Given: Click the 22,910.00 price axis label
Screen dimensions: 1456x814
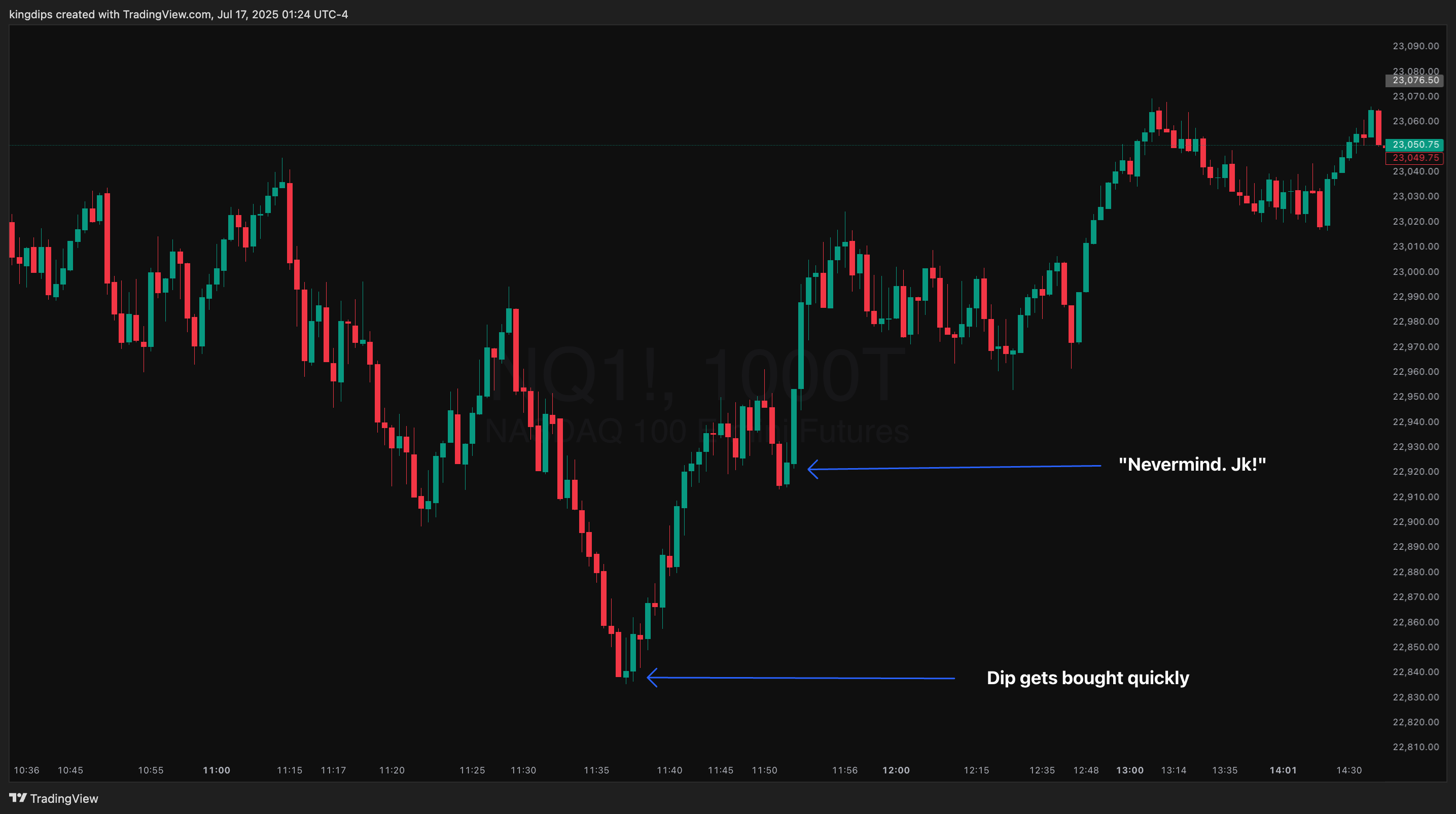Looking at the screenshot, I should click(1415, 497).
